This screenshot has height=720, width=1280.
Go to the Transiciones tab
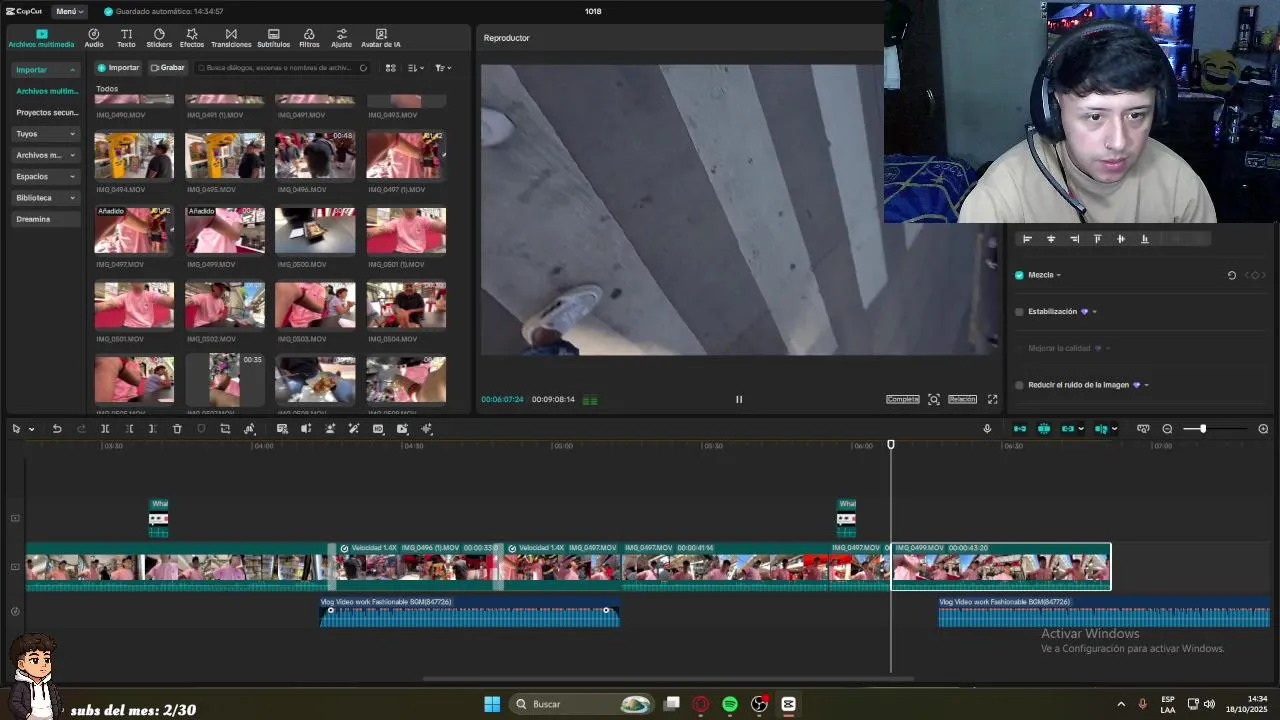tap(231, 38)
